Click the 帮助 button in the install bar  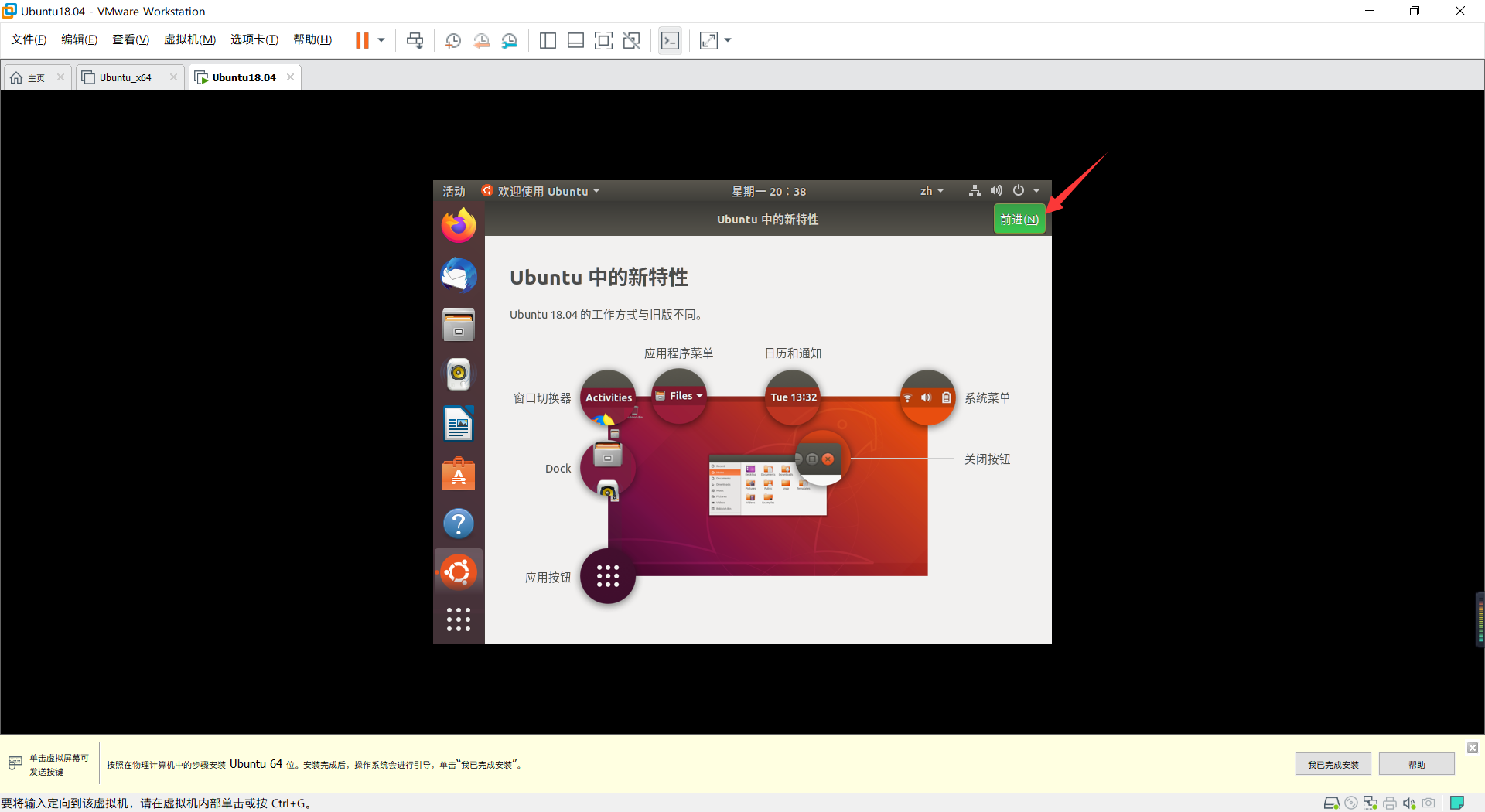(1416, 764)
